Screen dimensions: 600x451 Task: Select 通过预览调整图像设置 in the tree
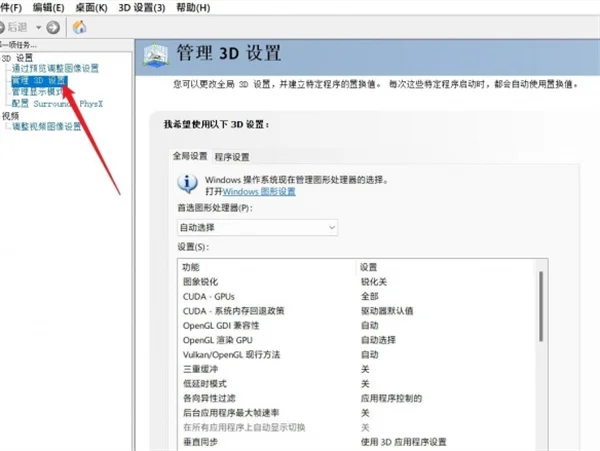click(x=55, y=68)
